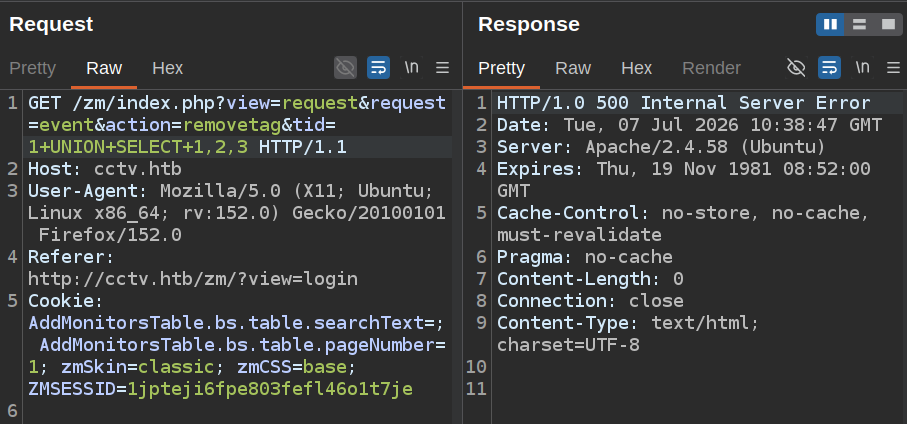
Task: Toggle \n newline display in Response panel
Action: tap(862, 67)
